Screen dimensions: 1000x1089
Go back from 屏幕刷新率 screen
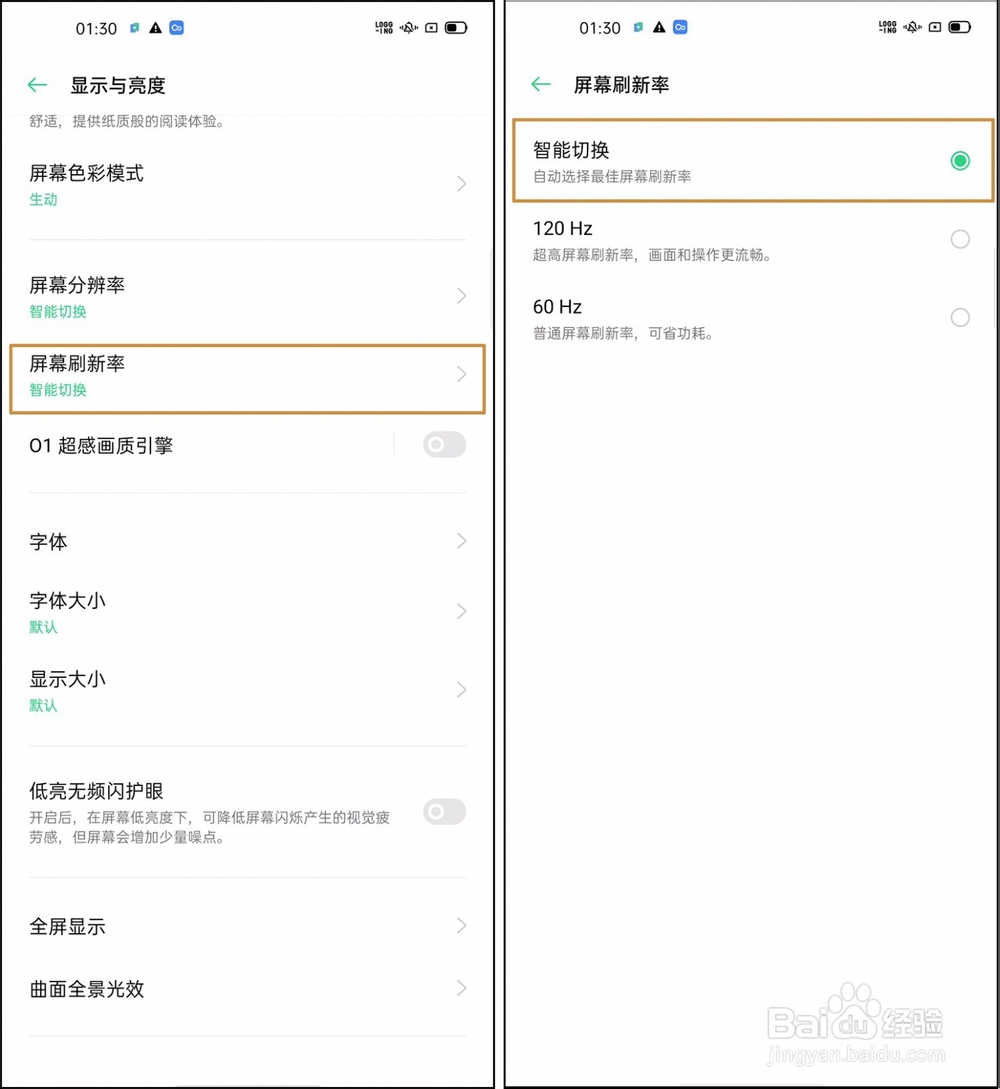541,85
